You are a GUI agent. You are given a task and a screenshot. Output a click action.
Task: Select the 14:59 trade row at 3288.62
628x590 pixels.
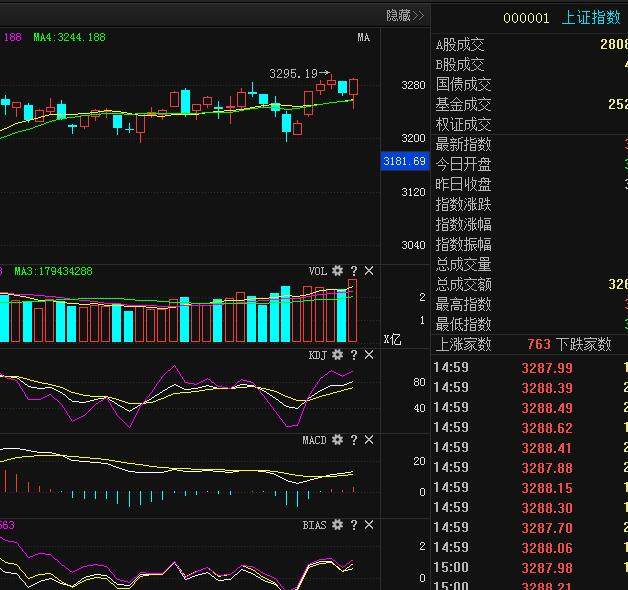tap(529, 427)
